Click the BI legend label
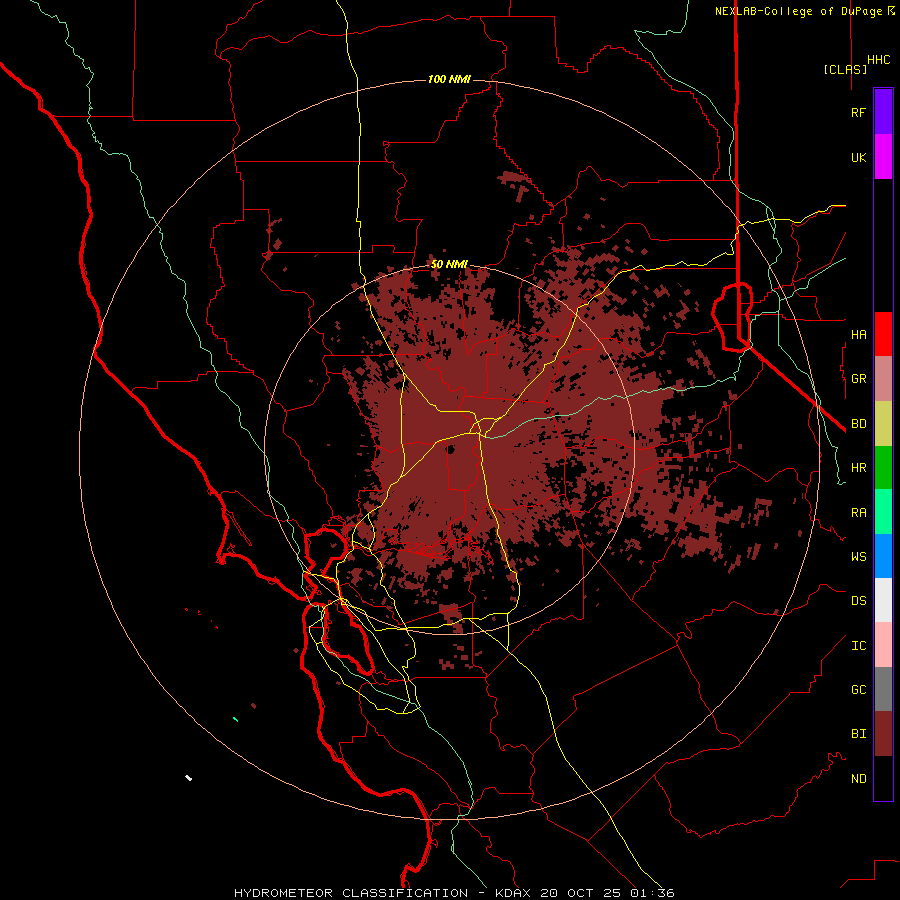900x900 pixels. [x=858, y=734]
